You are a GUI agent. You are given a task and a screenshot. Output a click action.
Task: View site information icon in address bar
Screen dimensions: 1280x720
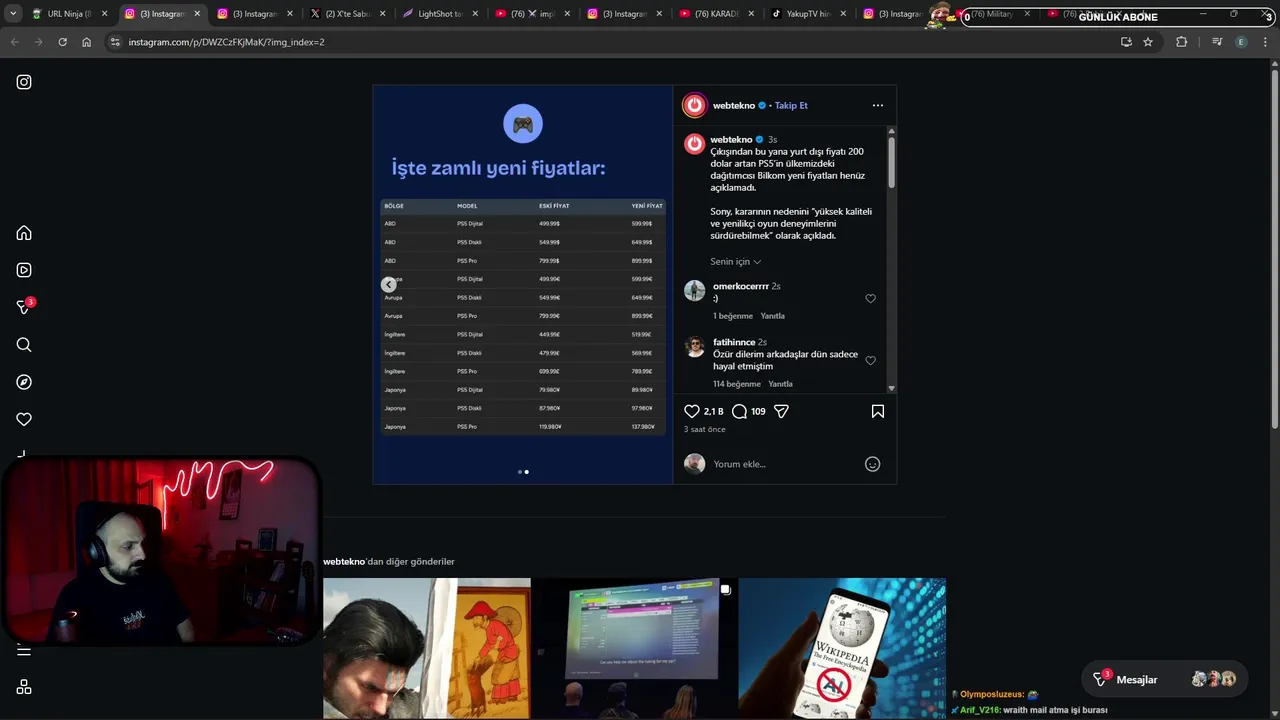point(115,42)
